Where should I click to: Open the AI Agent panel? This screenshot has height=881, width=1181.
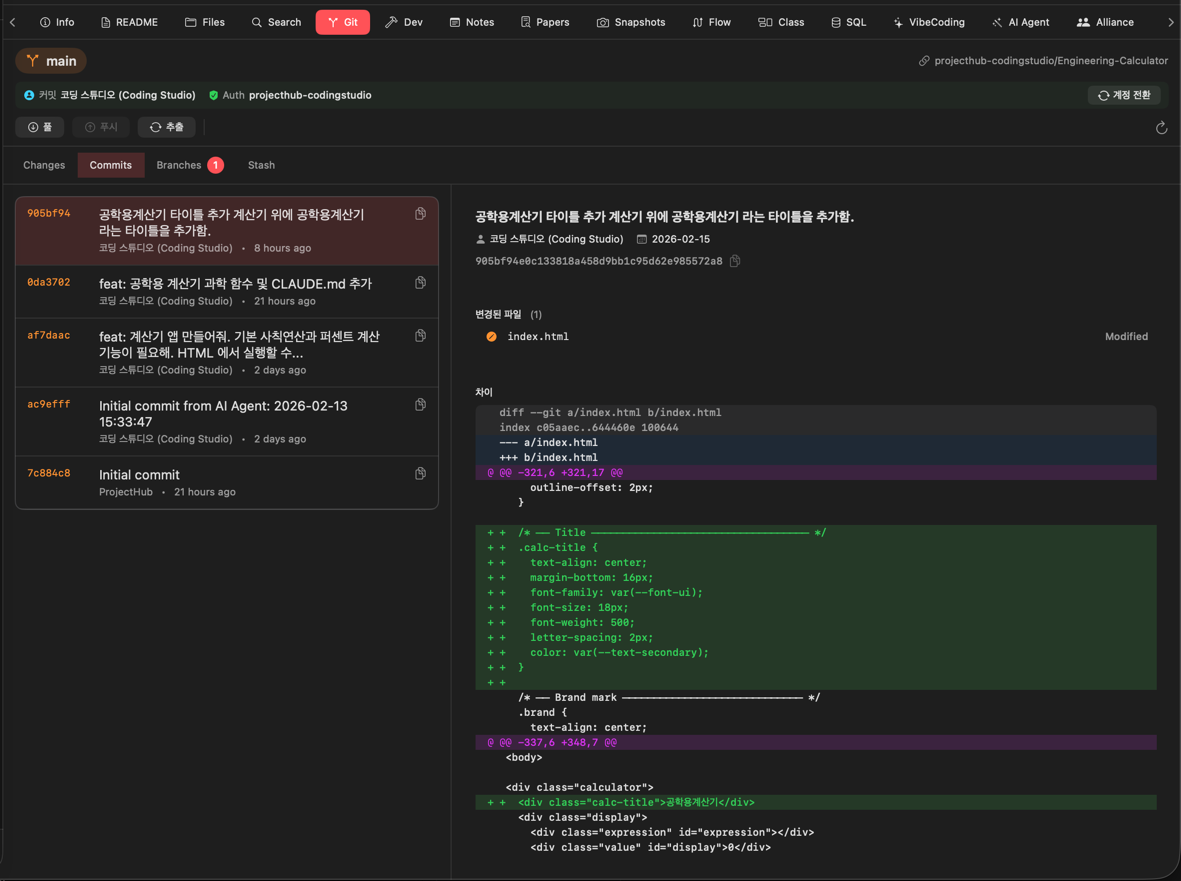point(1020,21)
